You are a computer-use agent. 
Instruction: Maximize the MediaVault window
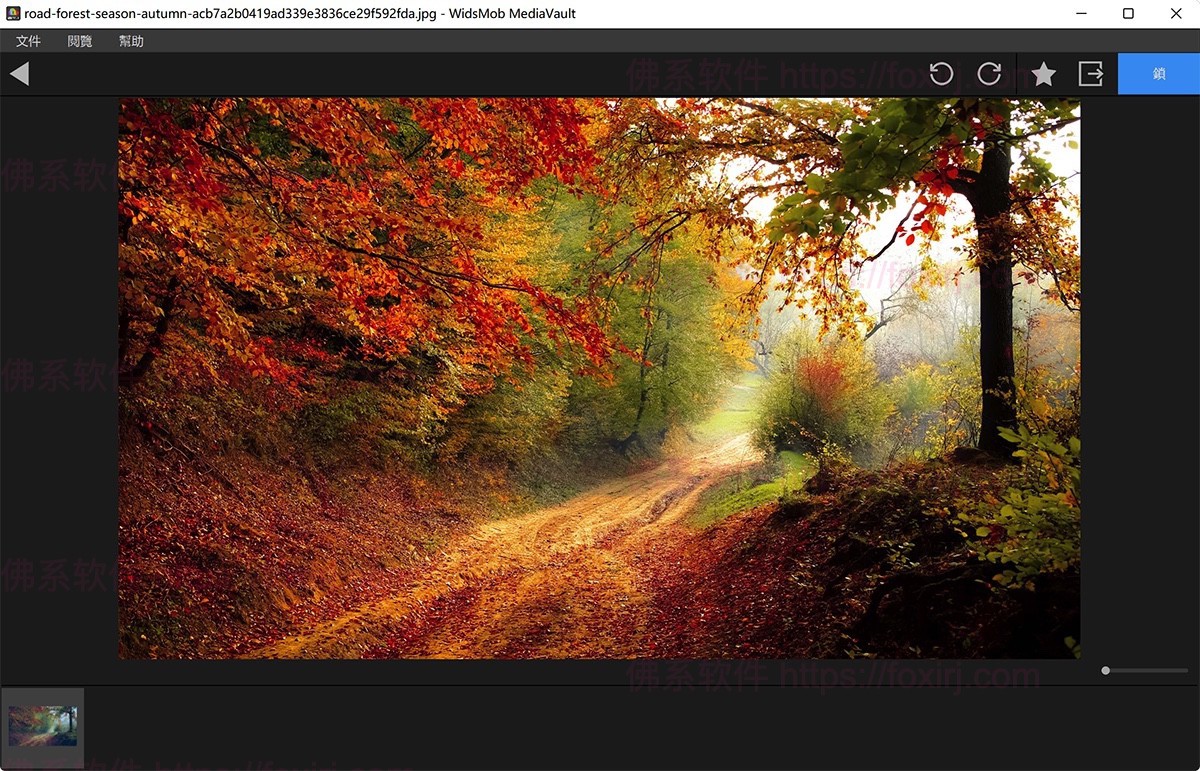point(1128,14)
